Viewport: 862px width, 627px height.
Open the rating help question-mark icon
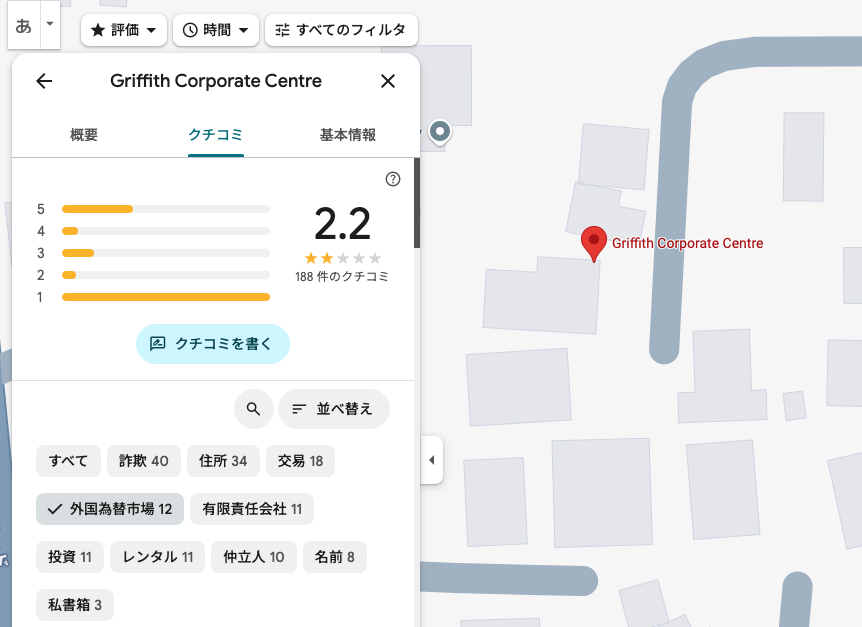coord(393,179)
